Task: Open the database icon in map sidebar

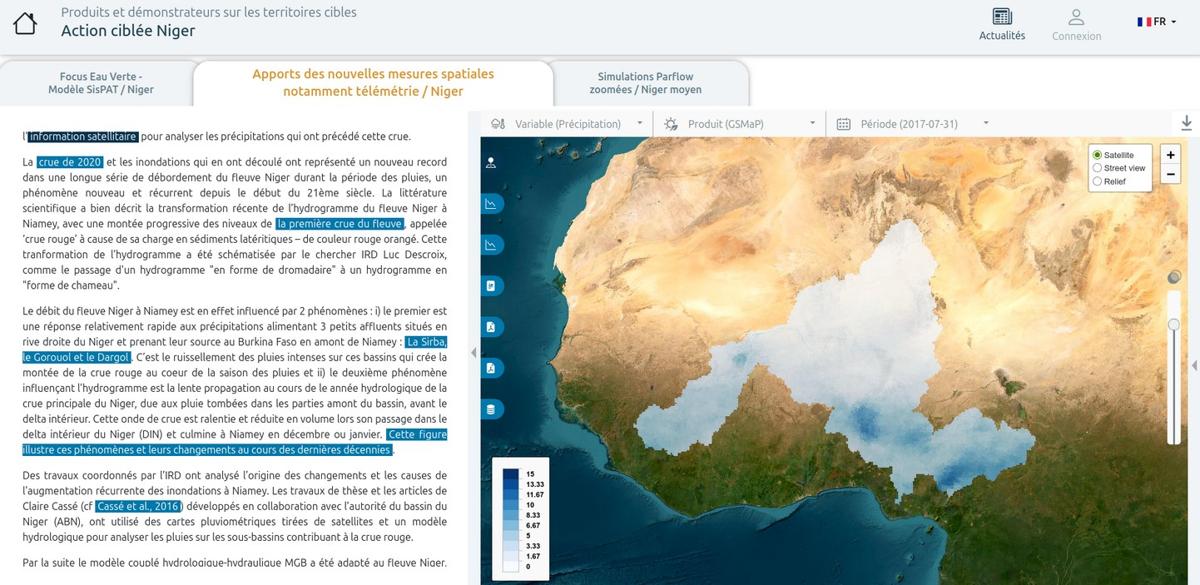Action: tap(491, 409)
